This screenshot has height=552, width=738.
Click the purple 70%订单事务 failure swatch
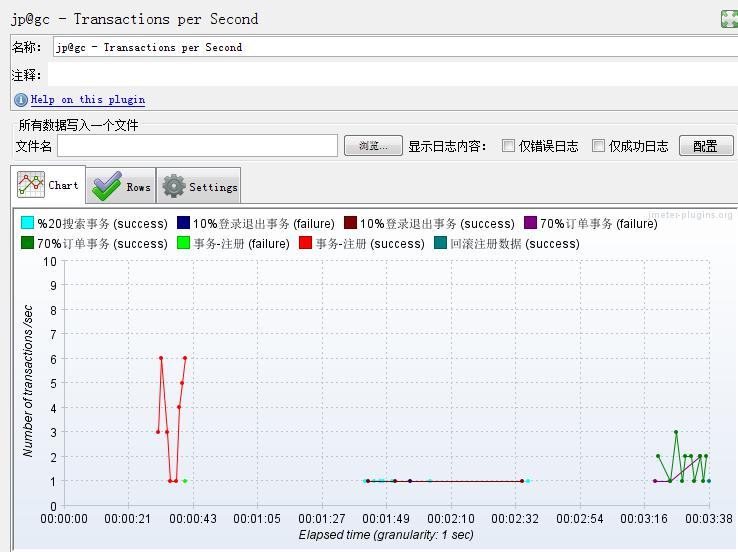pos(530,223)
